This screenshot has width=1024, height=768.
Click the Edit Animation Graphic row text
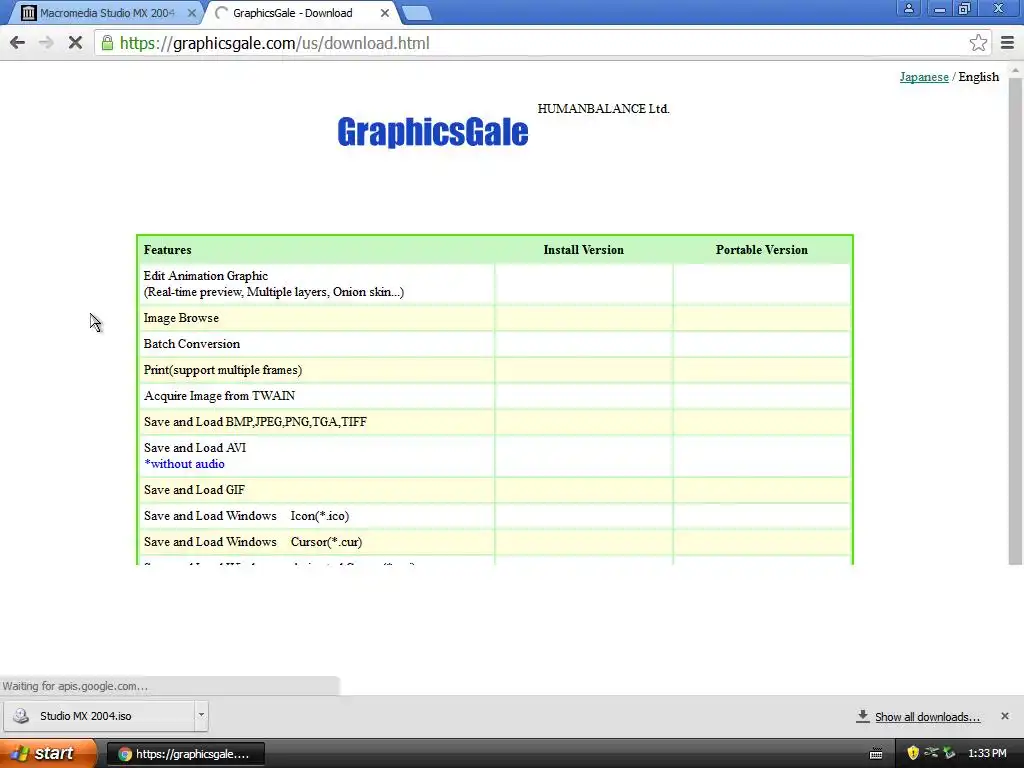(x=206, y=276)
